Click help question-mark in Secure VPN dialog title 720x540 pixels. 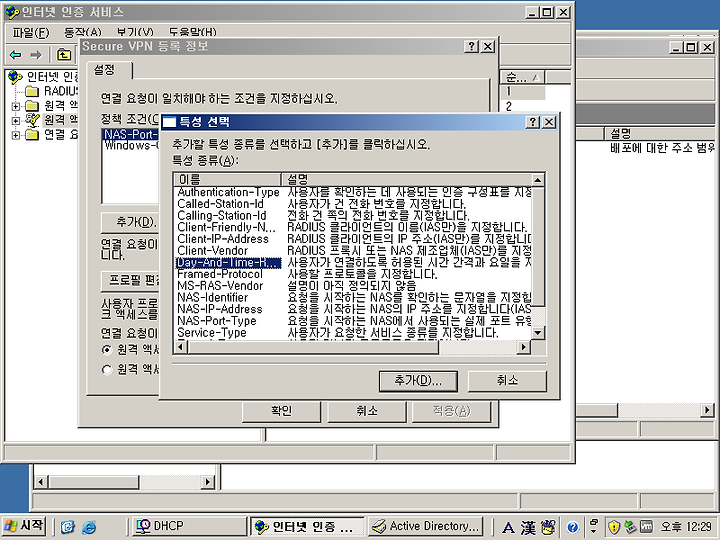point(471,46)
